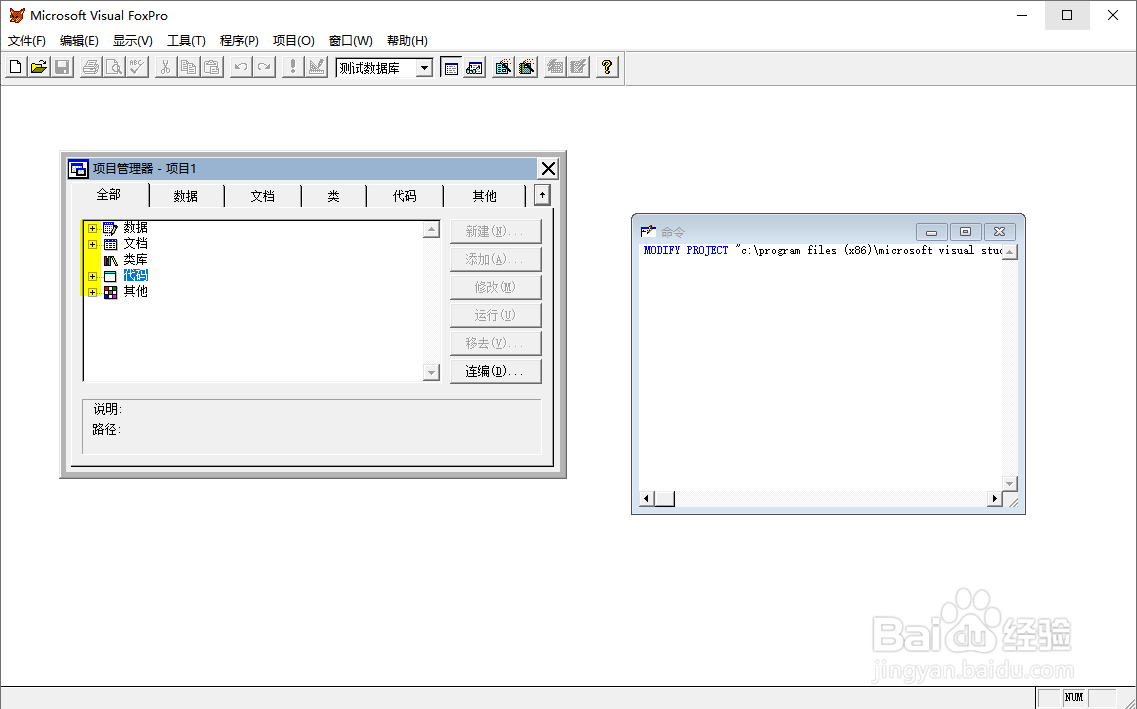Select the 其他 tree row
Screen dimensions: 1137x709
[x=136, y=291]
